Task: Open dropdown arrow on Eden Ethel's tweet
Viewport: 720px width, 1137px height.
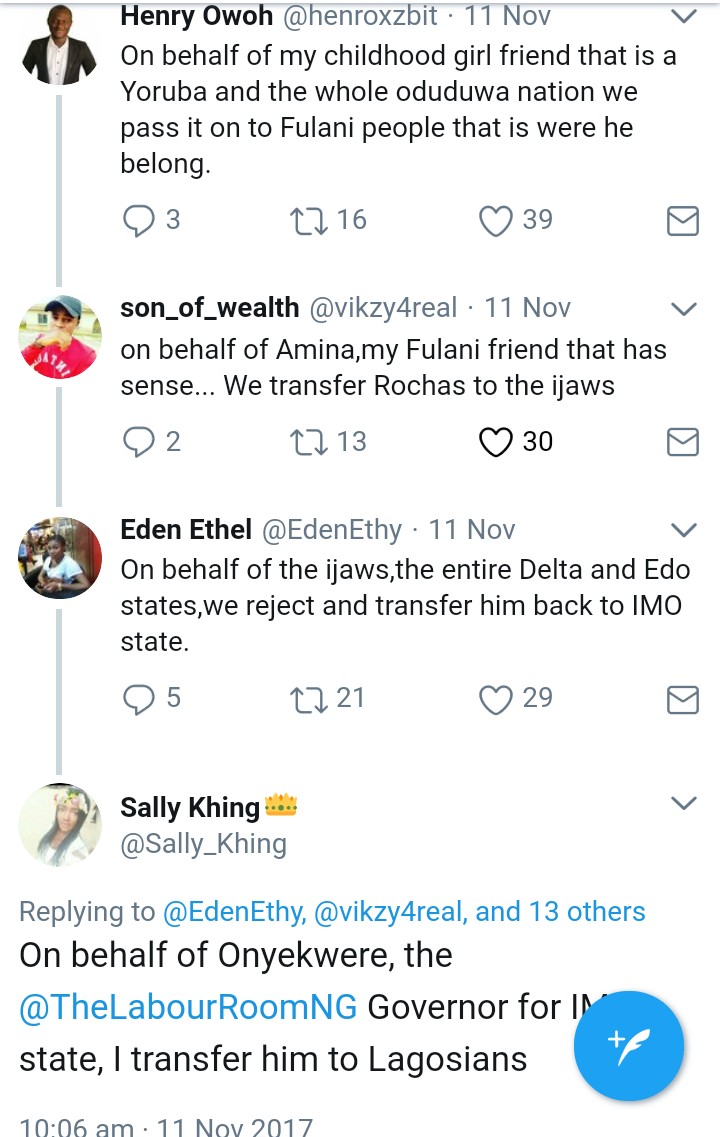Action: (683, 530)
